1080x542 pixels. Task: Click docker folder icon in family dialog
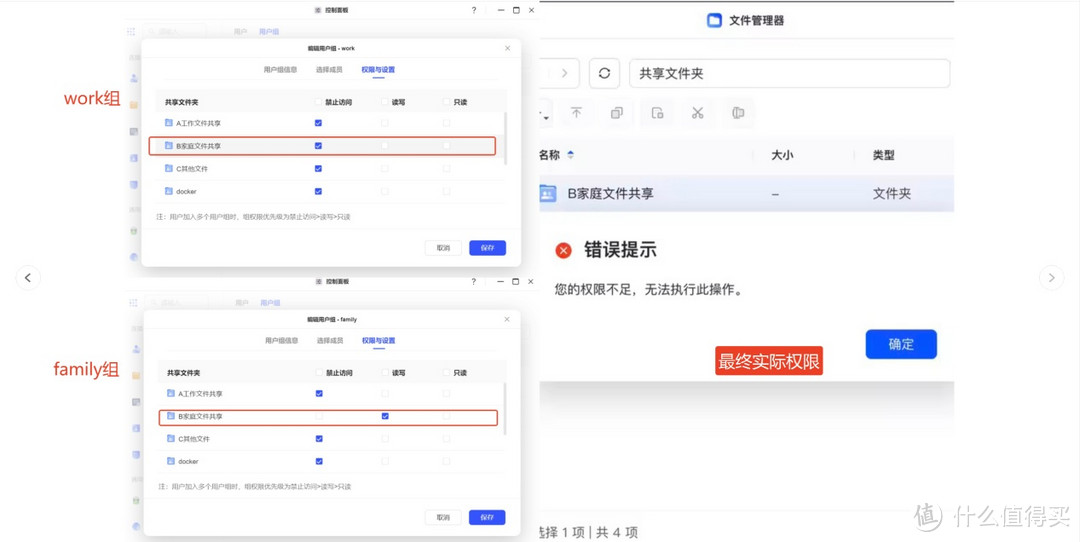[171, 461]
